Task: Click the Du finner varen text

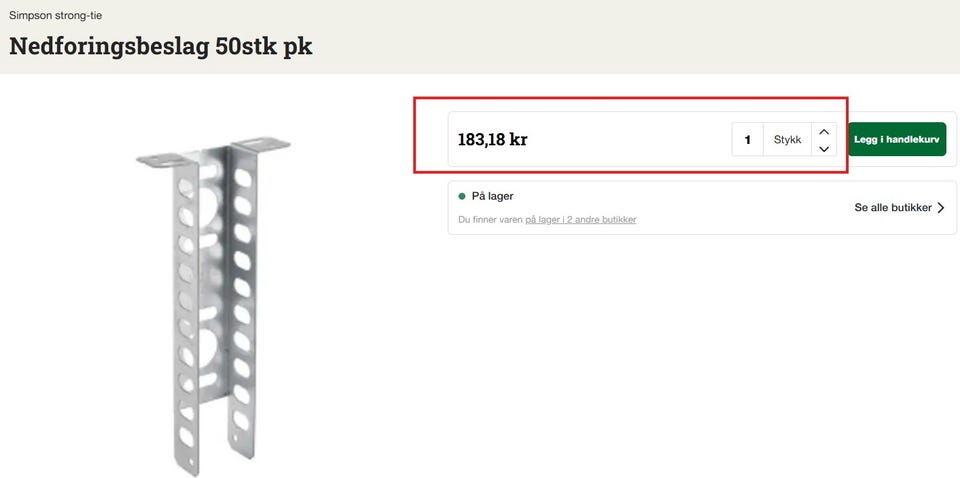Action: 491,219
